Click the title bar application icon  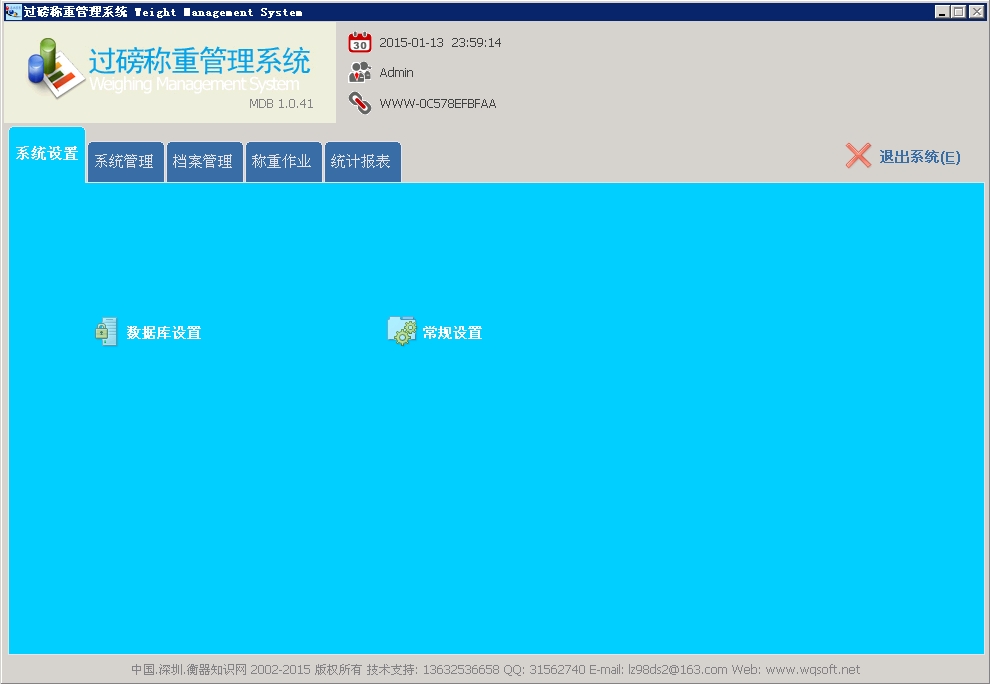(x=13, y=11)
